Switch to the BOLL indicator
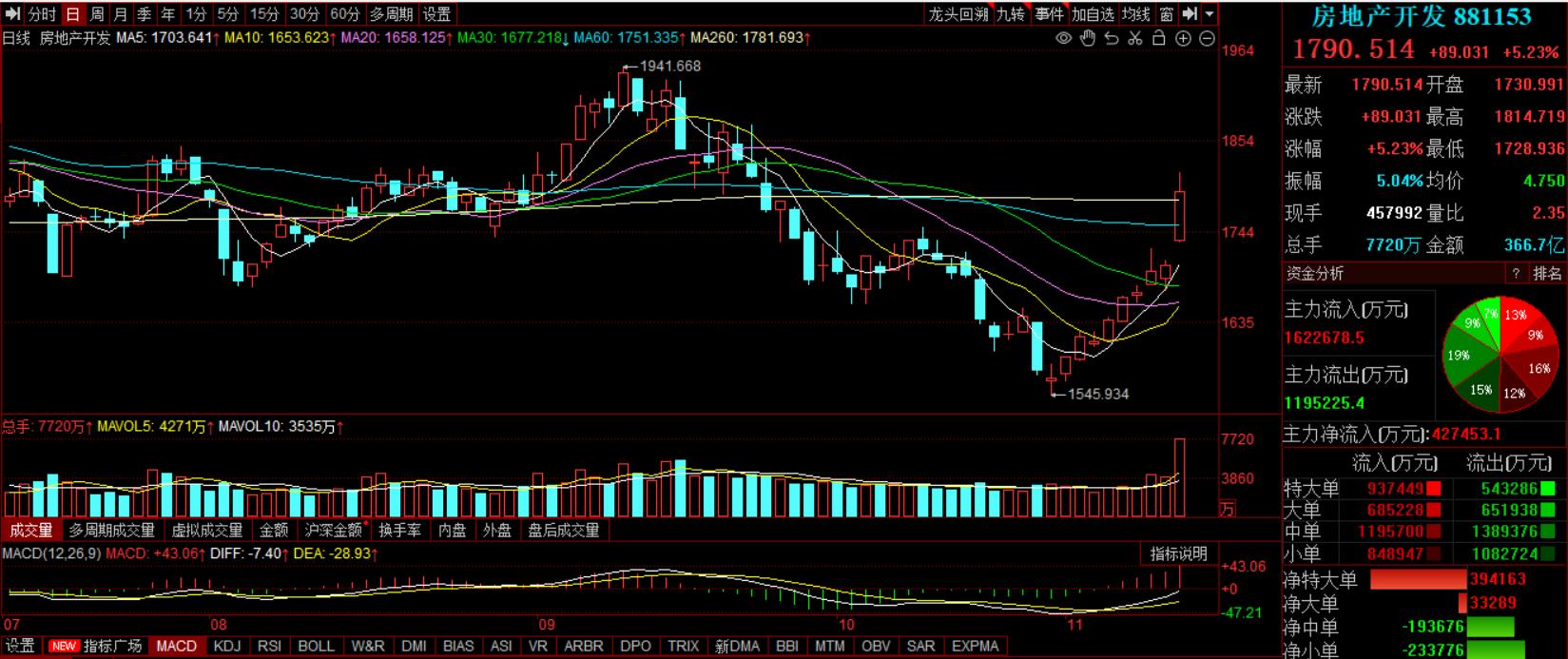This screenshot has width=1568, height=659. 316,646
